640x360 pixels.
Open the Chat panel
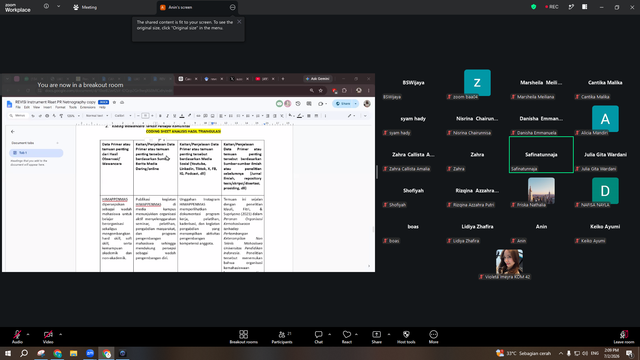tap(318, 337)
